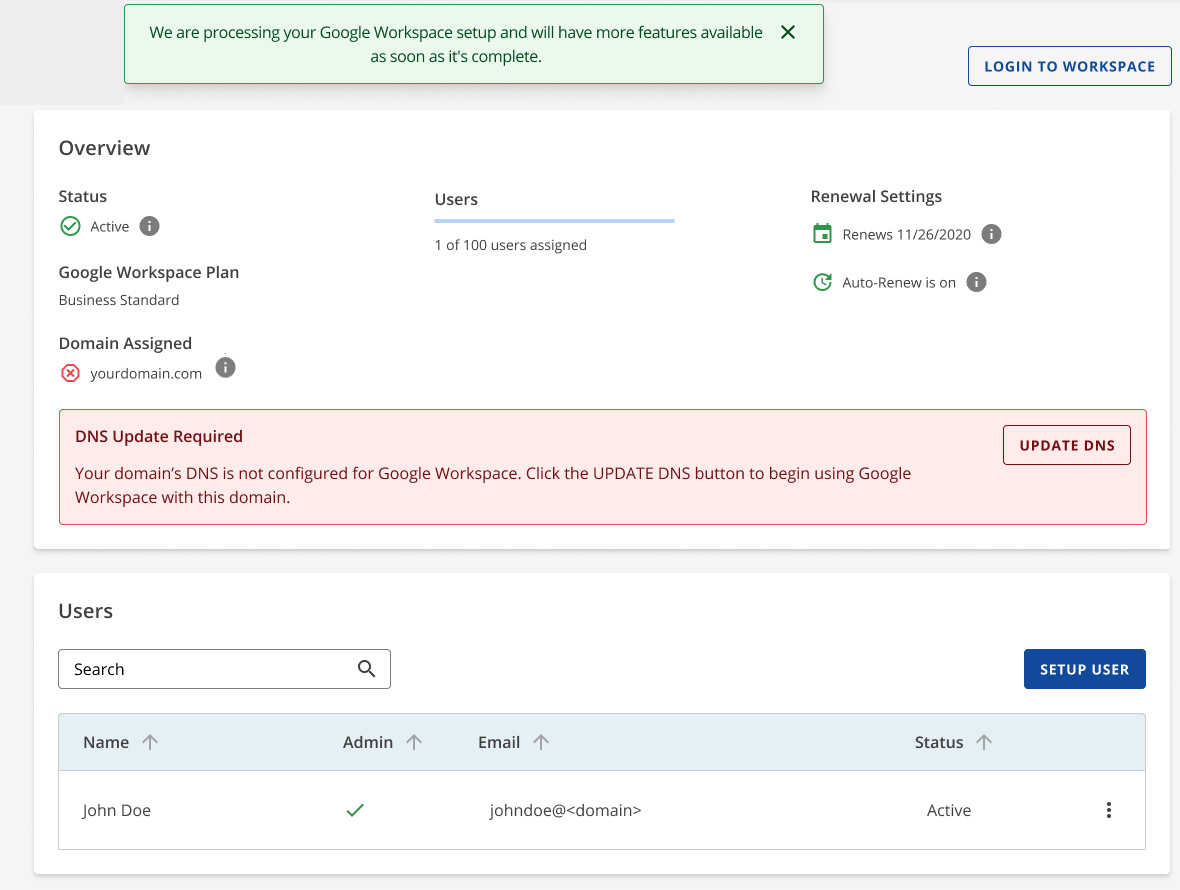Viewport: 1180px width, 890px height.
Task: Dismiss the Google Workspace setup notification
Action: pos(788,32)
